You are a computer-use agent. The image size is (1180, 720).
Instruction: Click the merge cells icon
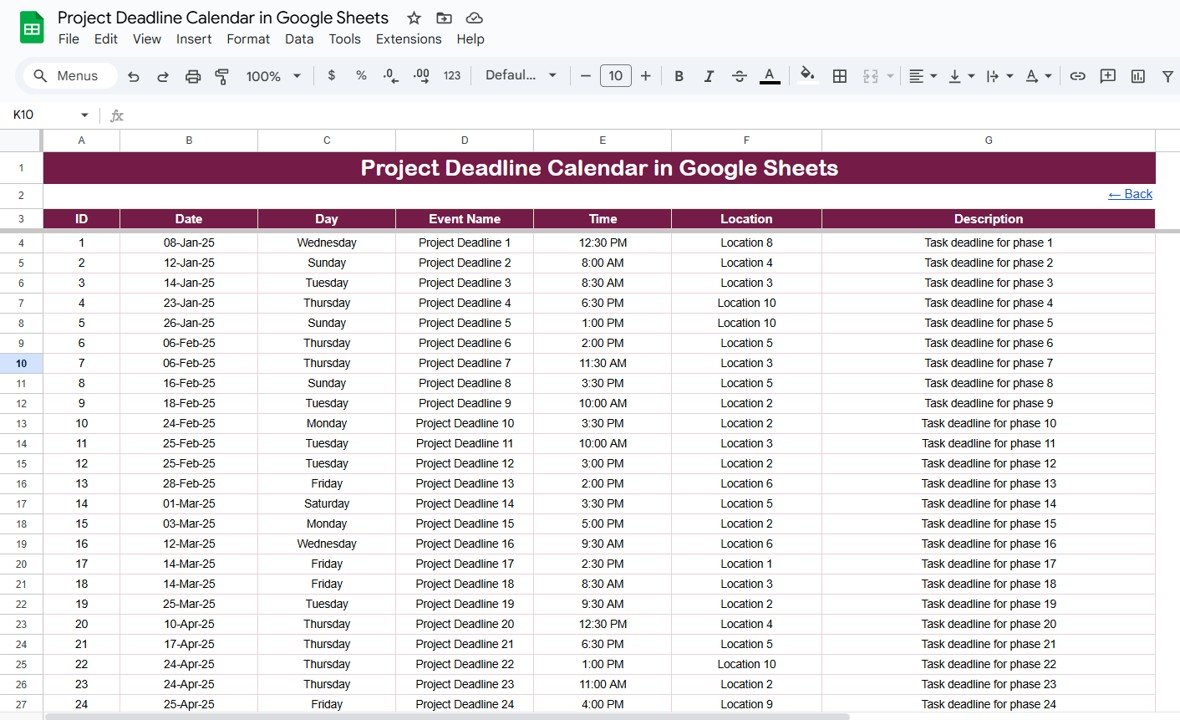tap(871, 76)
